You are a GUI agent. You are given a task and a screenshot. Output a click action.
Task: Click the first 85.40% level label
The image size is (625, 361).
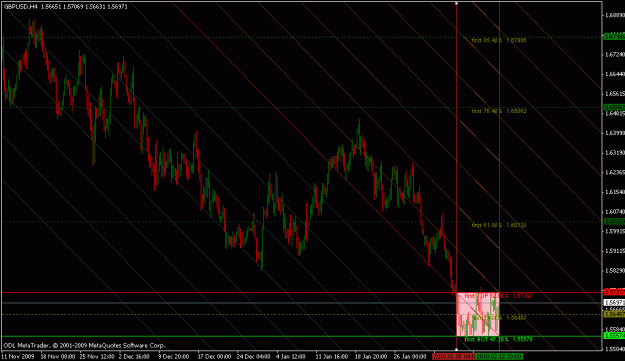tap(499, 40)
